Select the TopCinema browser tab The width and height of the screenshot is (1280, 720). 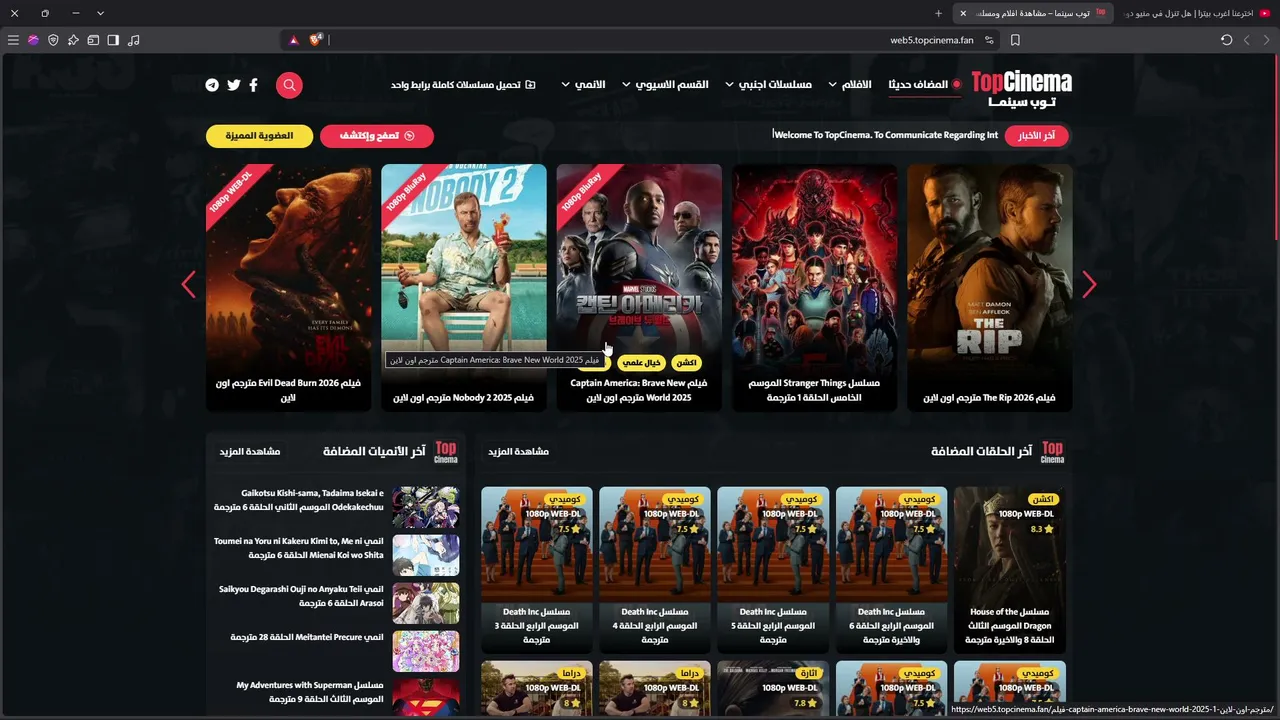coord(1033,13)
